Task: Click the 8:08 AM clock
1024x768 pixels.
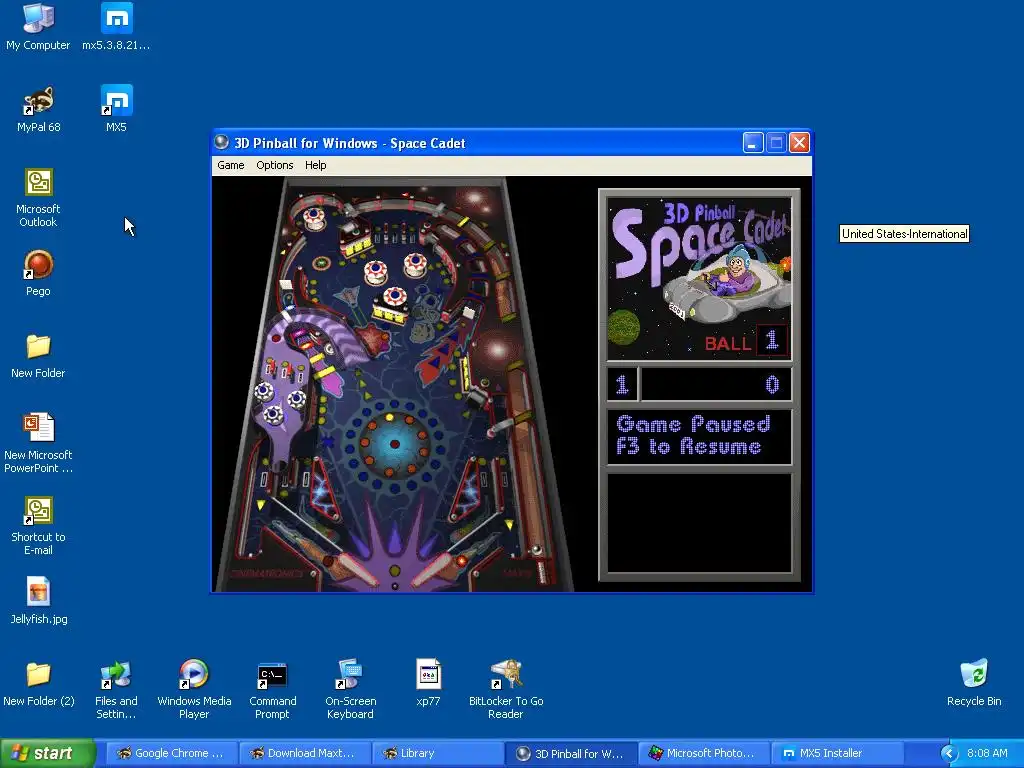Action: tap(987, 753)
